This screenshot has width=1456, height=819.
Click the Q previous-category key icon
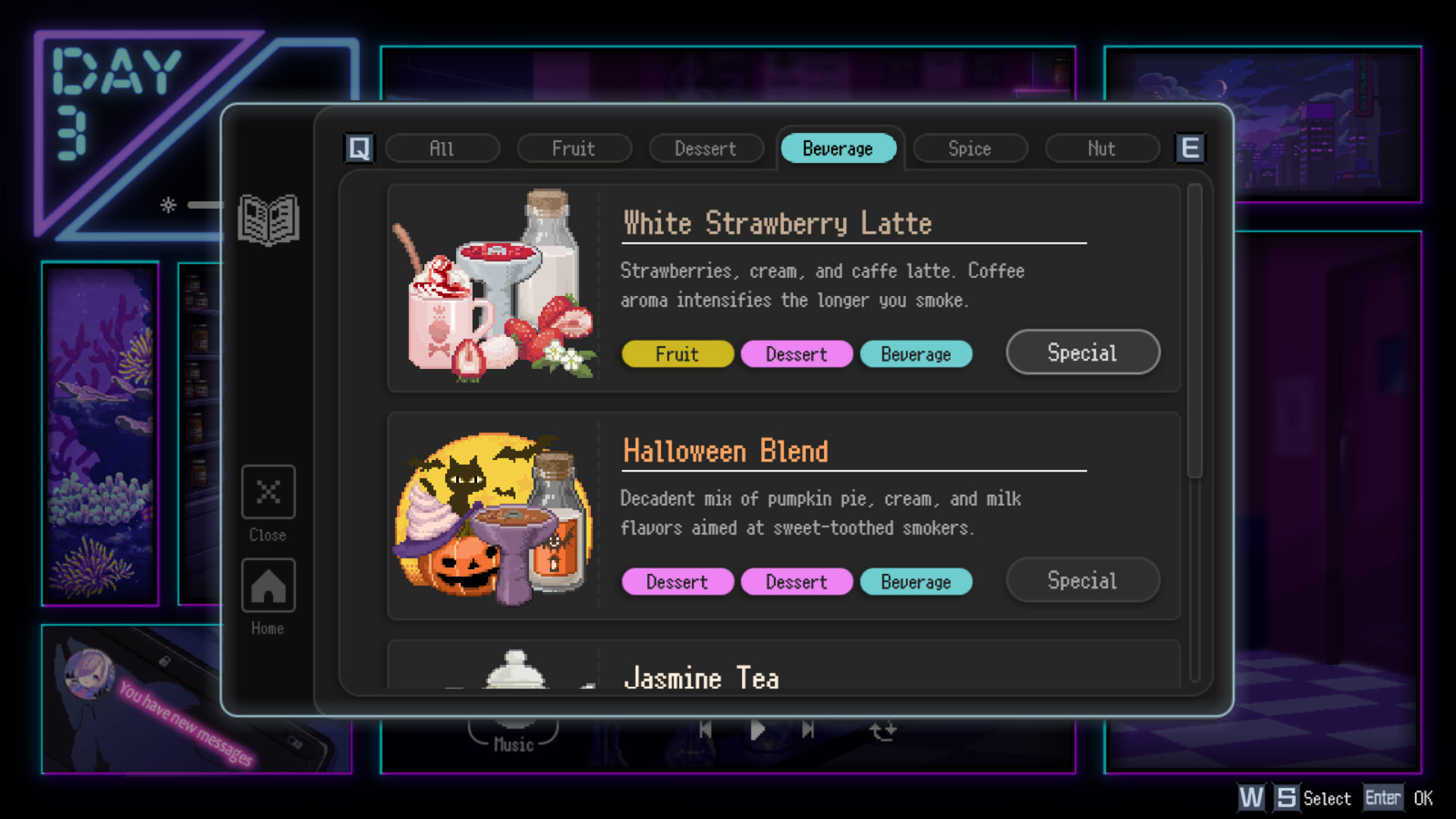tap(359, 148)
